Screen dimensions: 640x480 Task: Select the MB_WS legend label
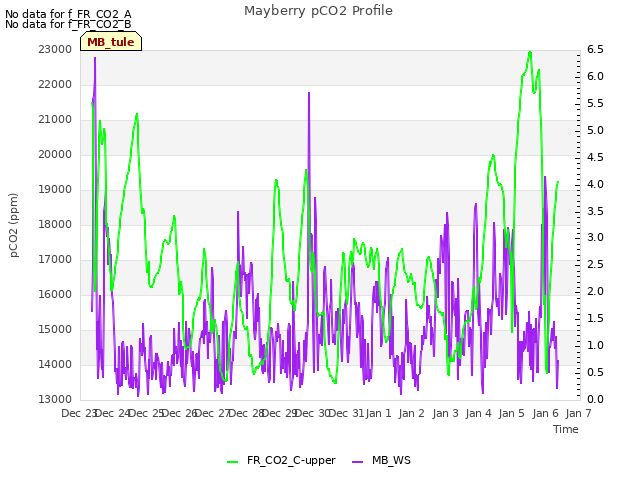(x=391, y=460)
